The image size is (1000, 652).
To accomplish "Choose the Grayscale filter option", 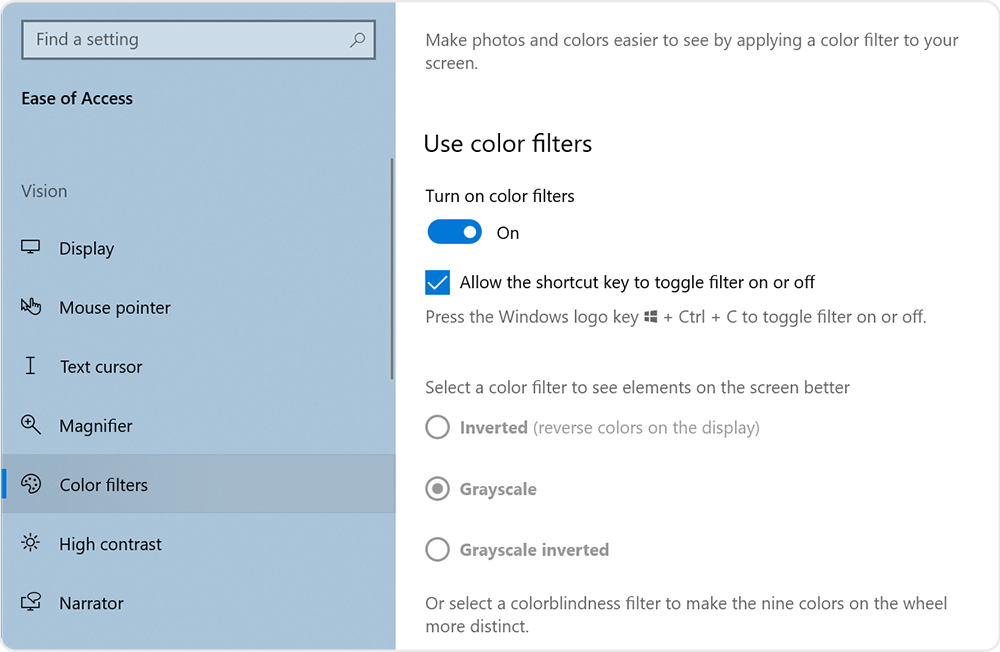I will [x=437, y=488].
